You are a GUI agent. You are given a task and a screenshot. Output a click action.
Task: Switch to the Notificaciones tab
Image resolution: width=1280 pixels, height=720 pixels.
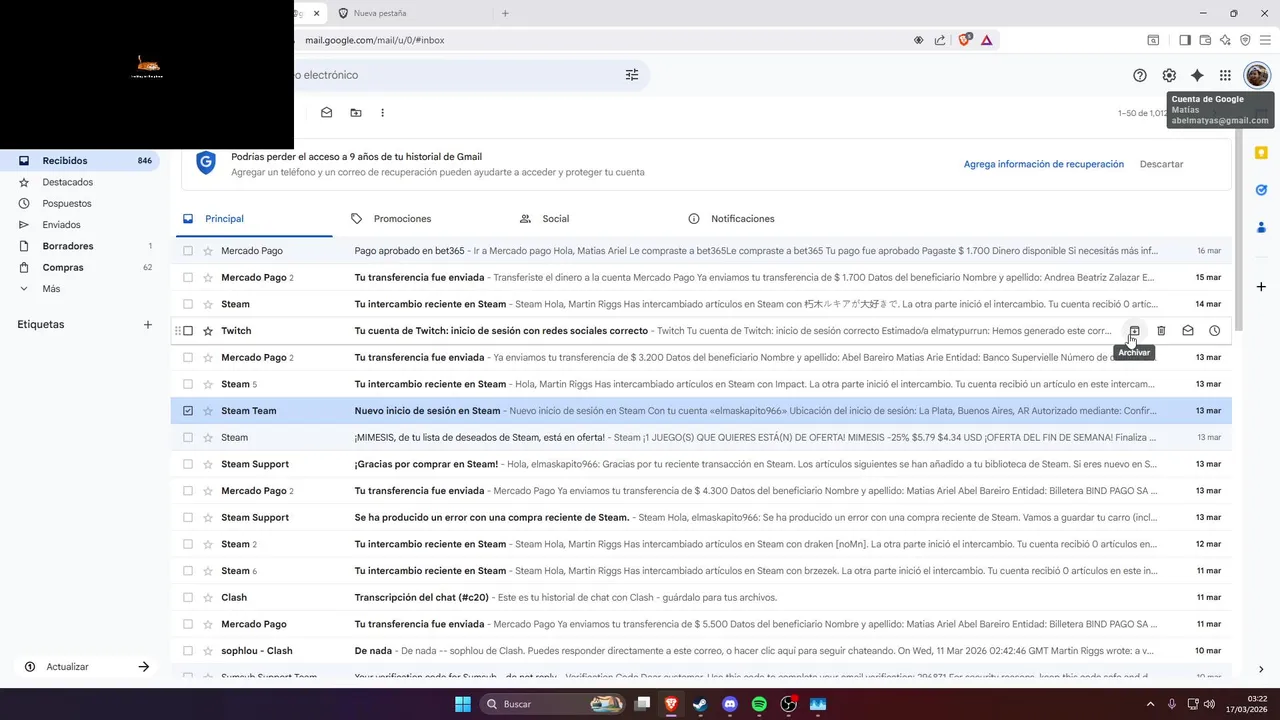point(742,219)
